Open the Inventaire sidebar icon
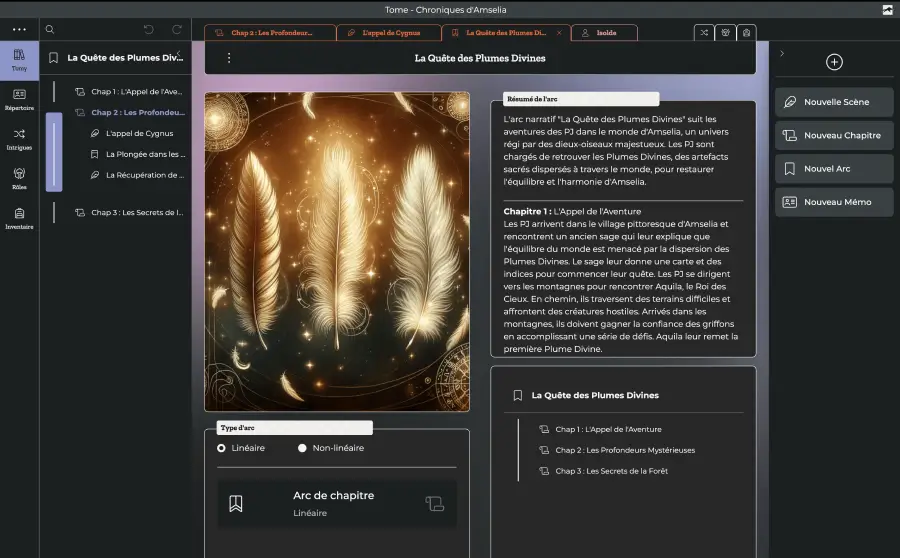 (19, 218)
